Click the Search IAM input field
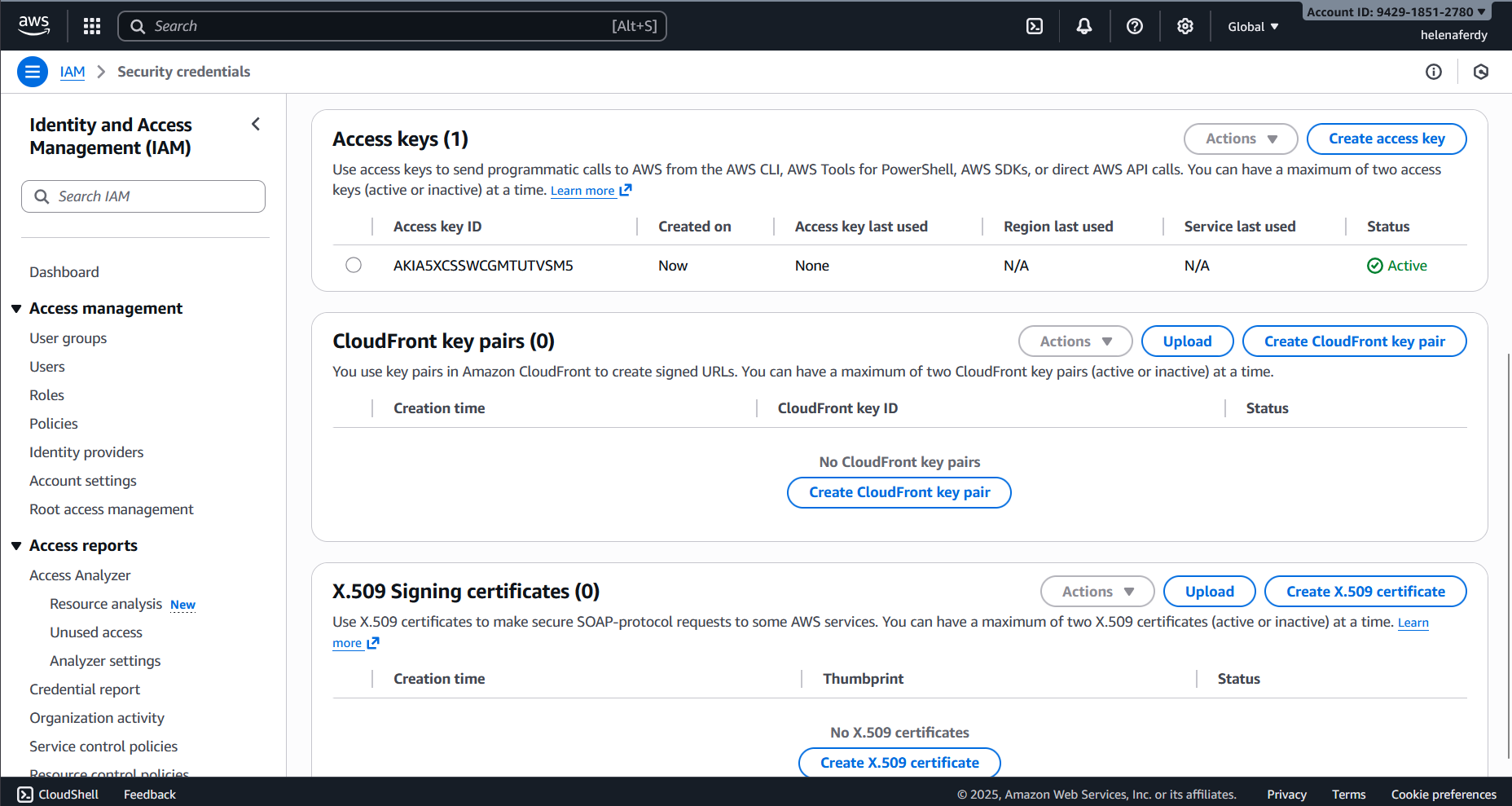 tap(143, 196)
